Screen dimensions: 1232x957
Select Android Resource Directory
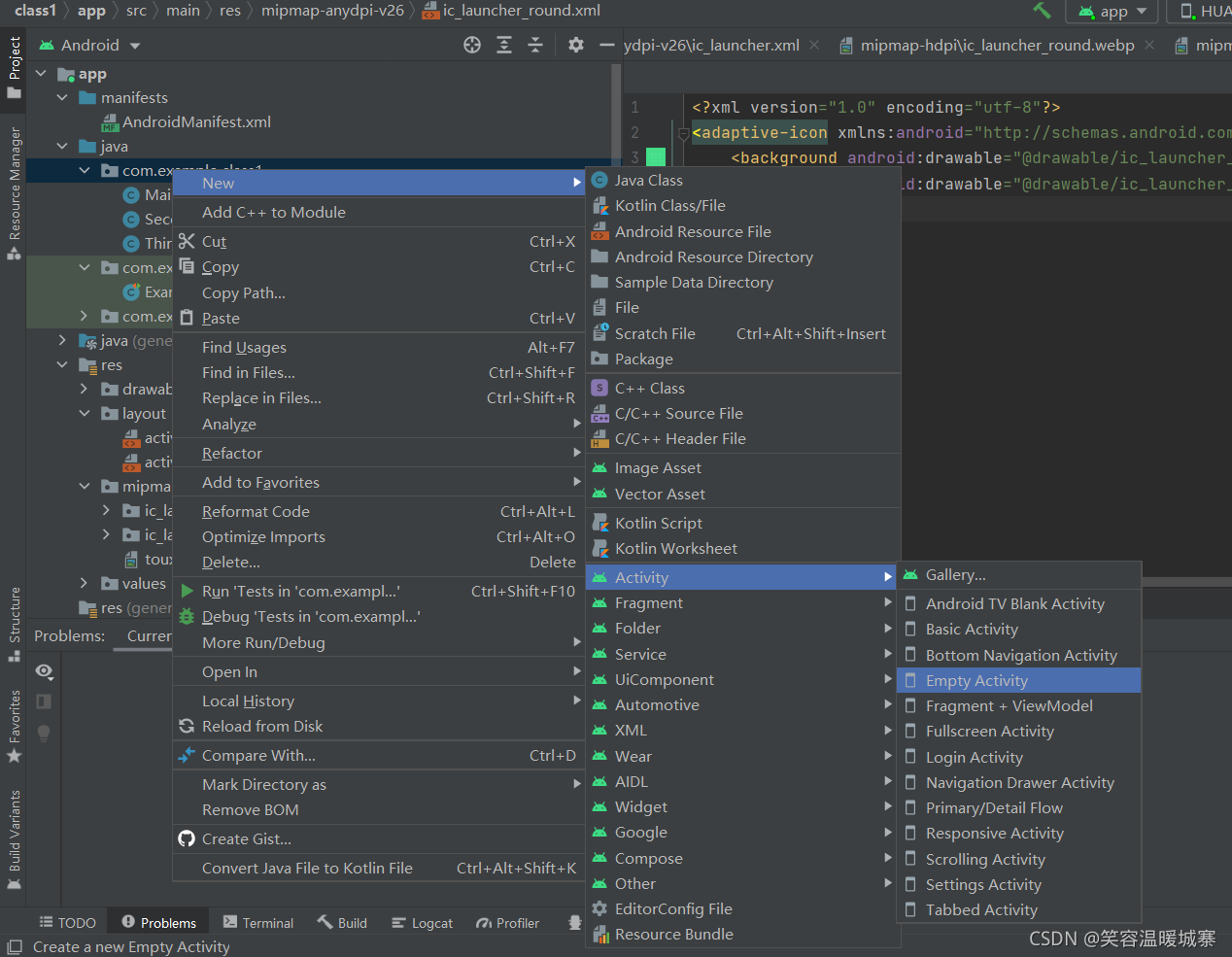[x=743, y=257]
